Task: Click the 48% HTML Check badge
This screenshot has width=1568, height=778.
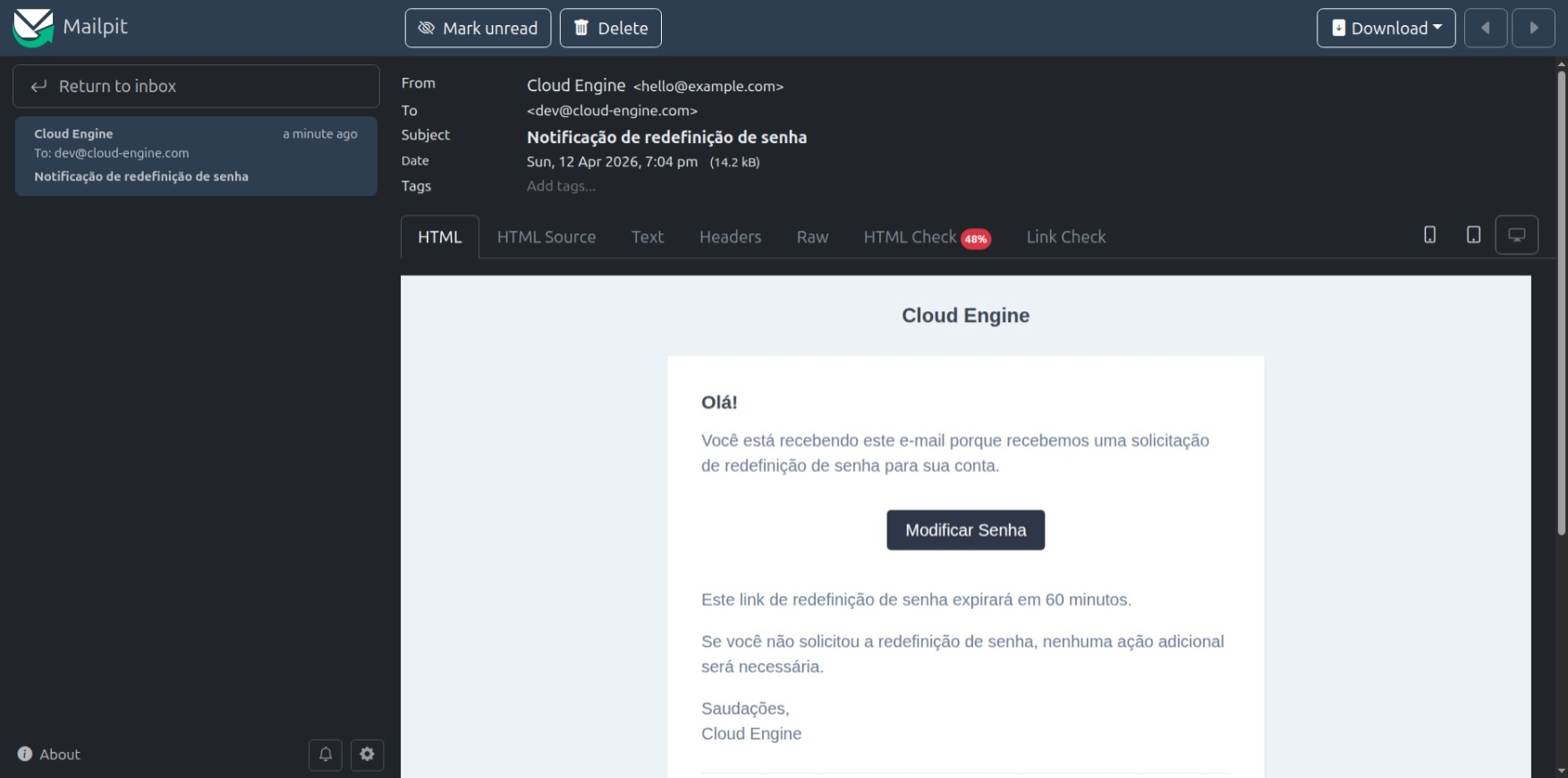Action: click(x=976, y=239)
